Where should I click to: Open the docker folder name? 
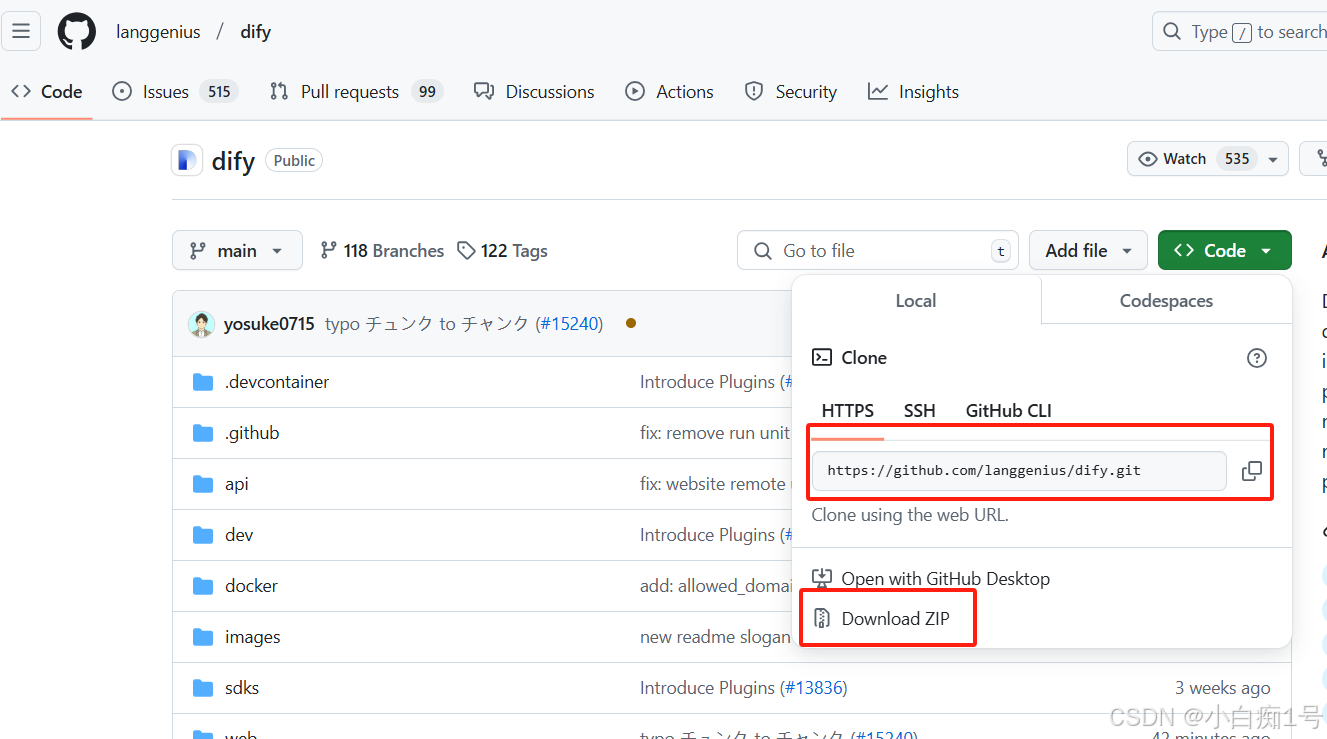252,586
